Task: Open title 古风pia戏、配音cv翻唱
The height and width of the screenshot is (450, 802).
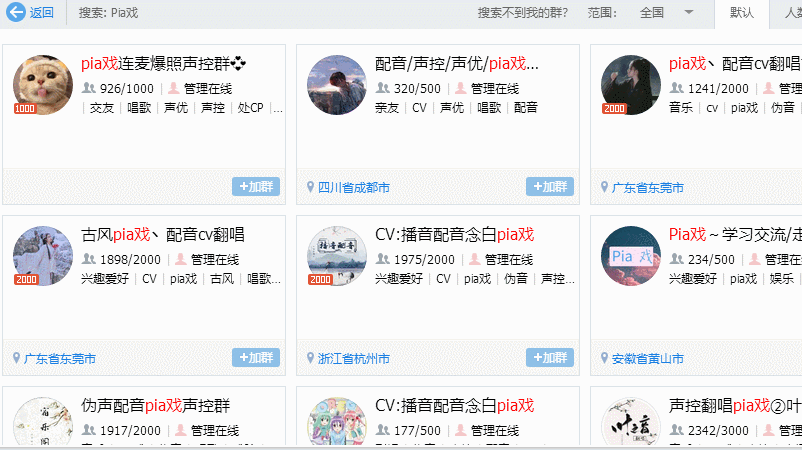Action: coord(163,234)
